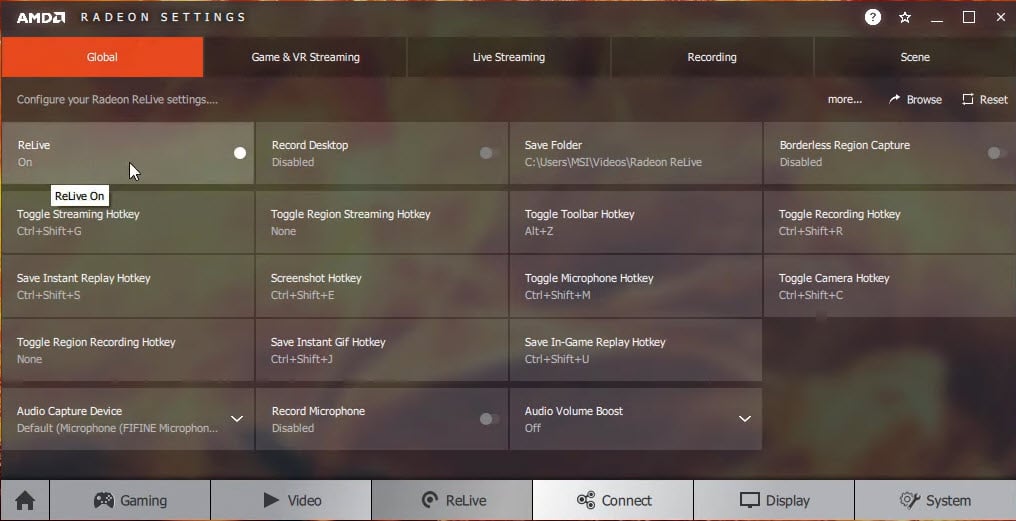Click the star favorites icon

905,17
